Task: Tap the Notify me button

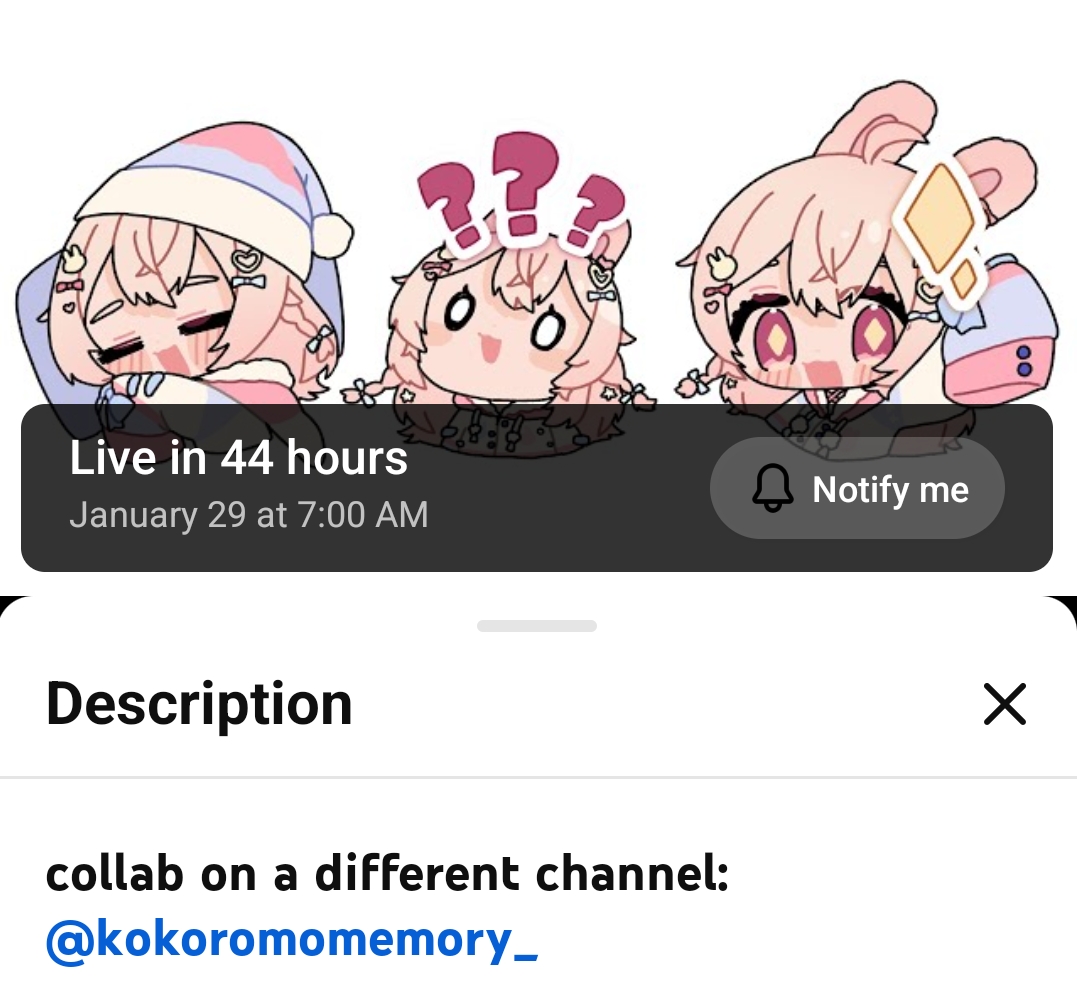Action: 857,488
